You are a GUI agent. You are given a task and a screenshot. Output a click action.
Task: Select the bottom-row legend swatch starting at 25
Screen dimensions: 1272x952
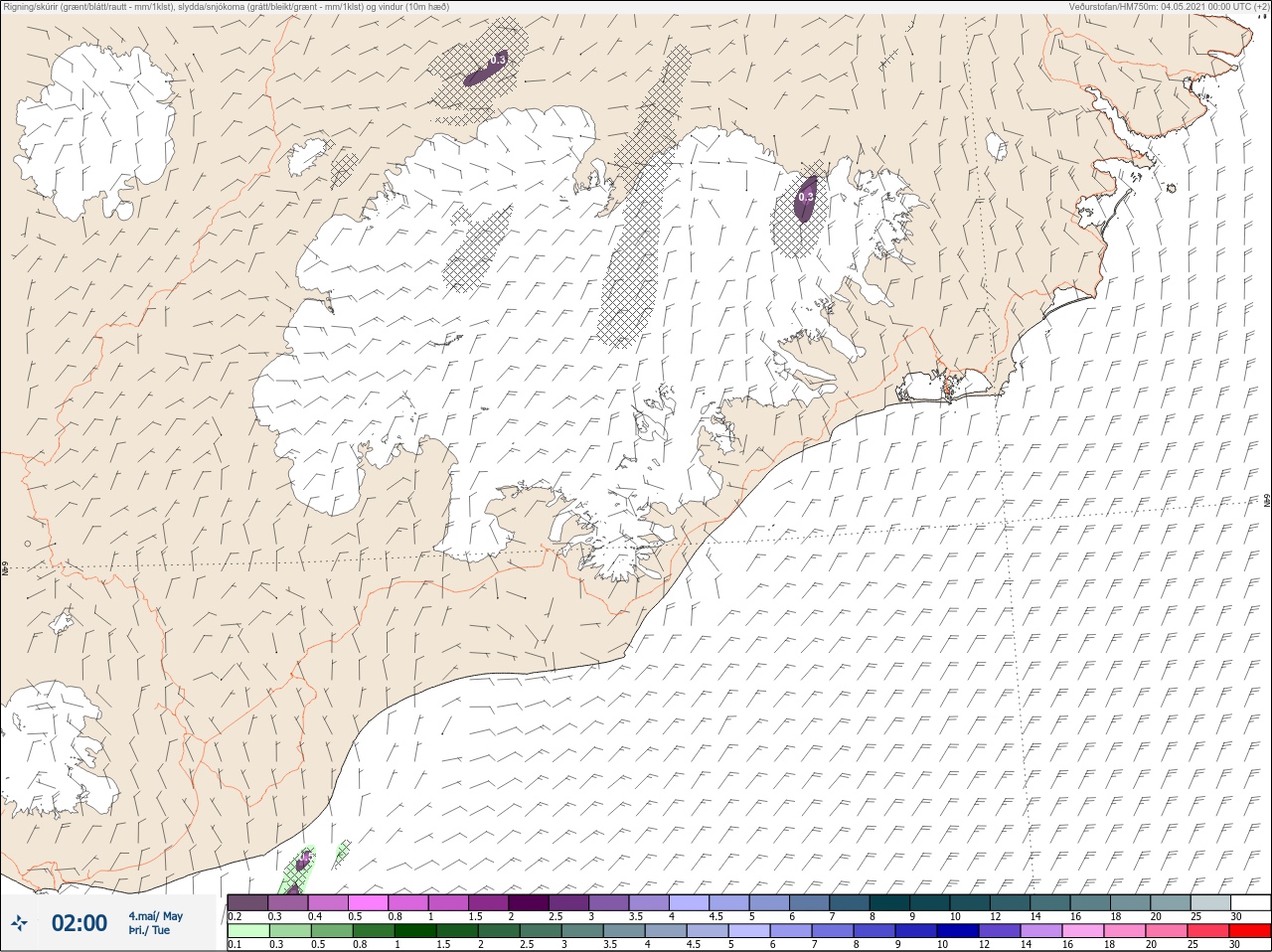1208,931
